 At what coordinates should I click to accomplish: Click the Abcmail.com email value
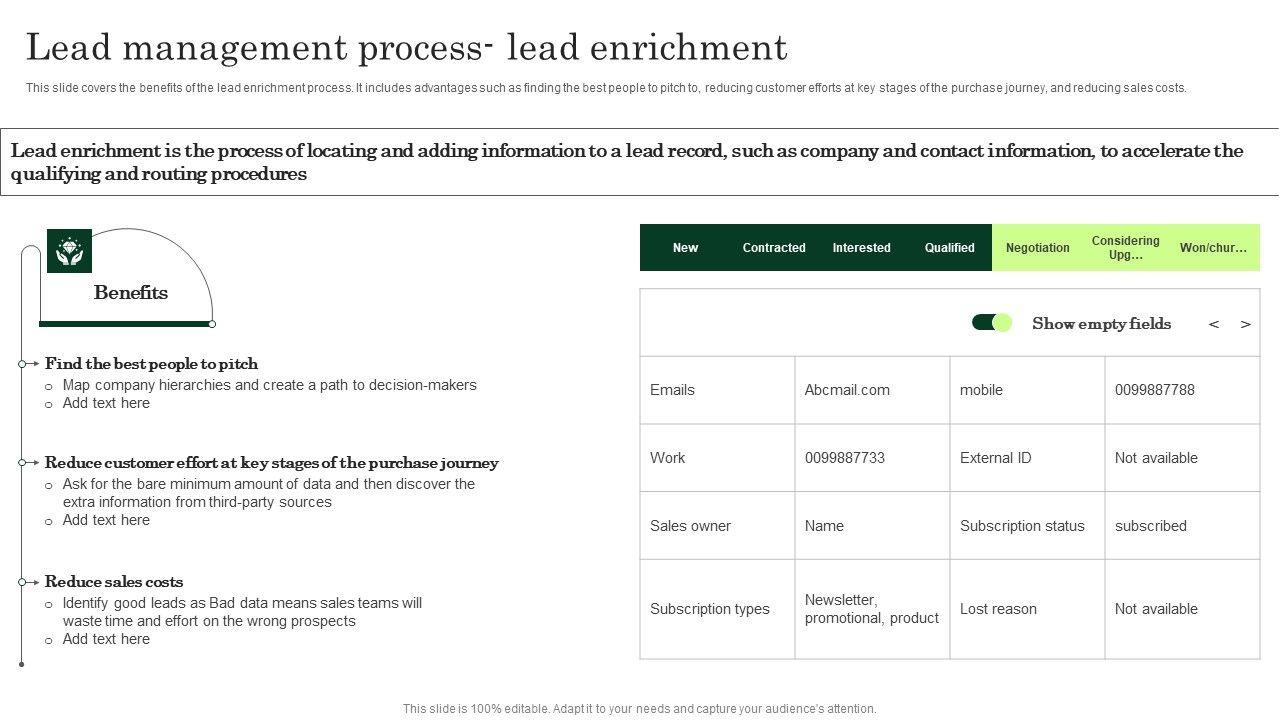(x=847, y=390)
